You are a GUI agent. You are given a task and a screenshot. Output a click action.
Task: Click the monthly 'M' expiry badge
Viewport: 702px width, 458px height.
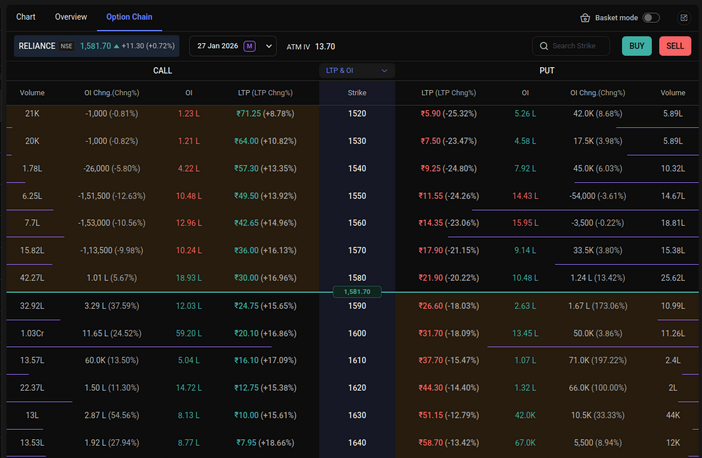click(x=249, y=46)
